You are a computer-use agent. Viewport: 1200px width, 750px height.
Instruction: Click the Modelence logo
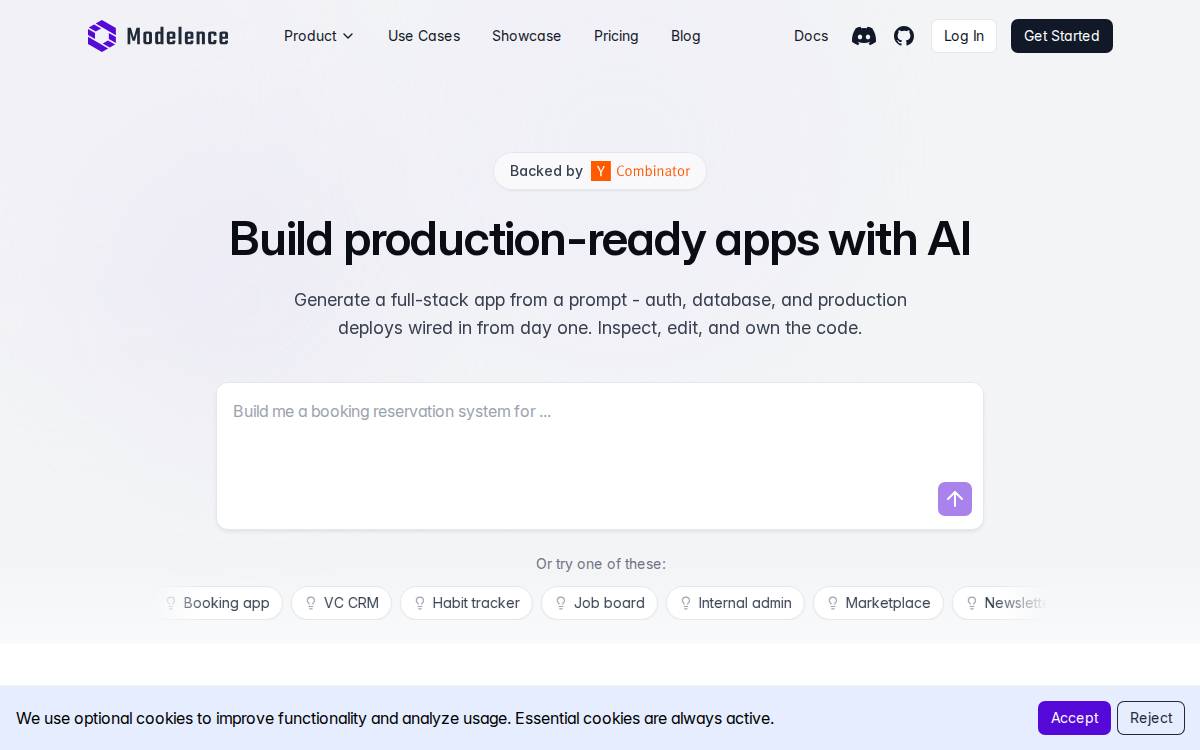coord(158,36)
